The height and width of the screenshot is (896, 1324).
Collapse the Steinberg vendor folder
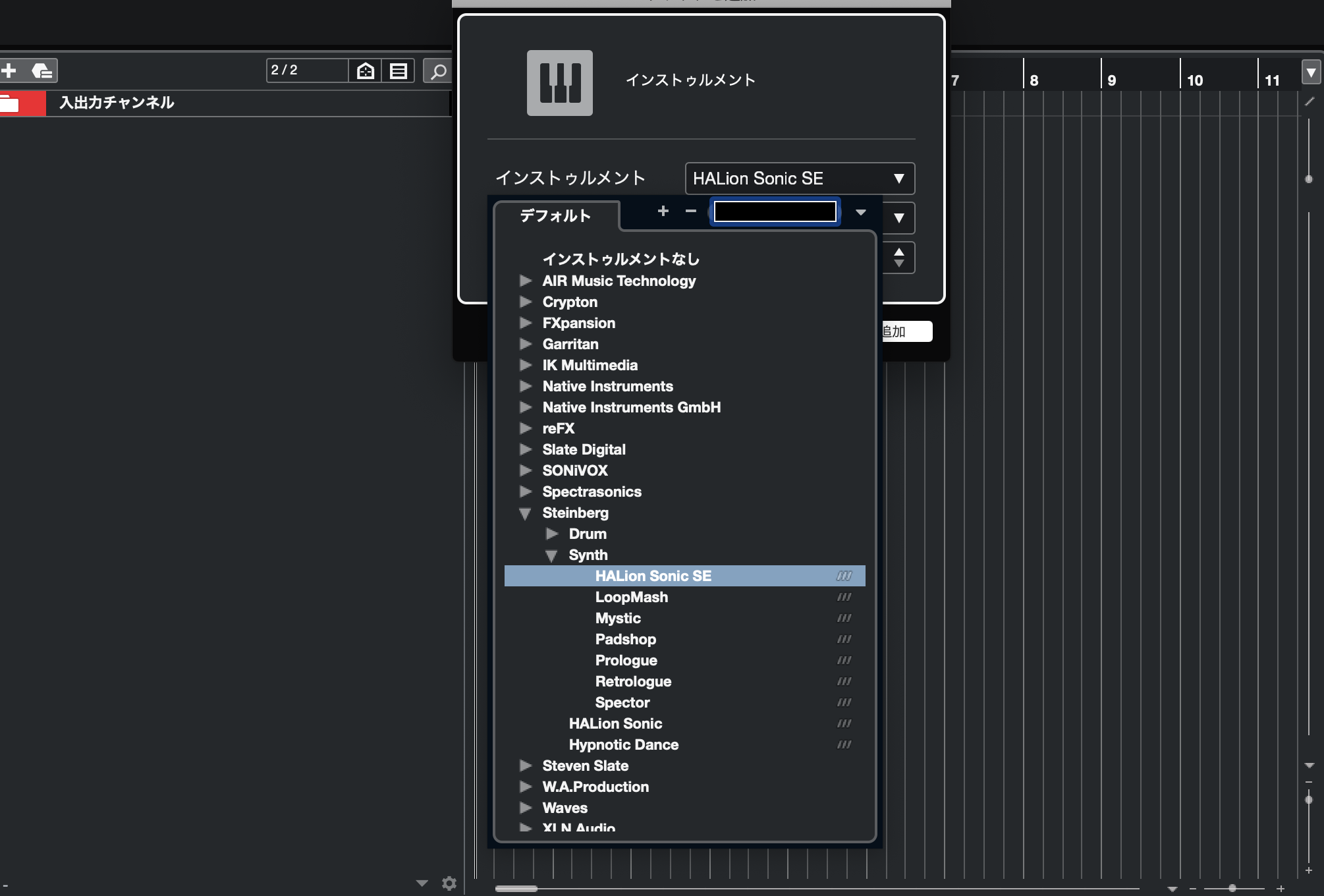[525, 513]
